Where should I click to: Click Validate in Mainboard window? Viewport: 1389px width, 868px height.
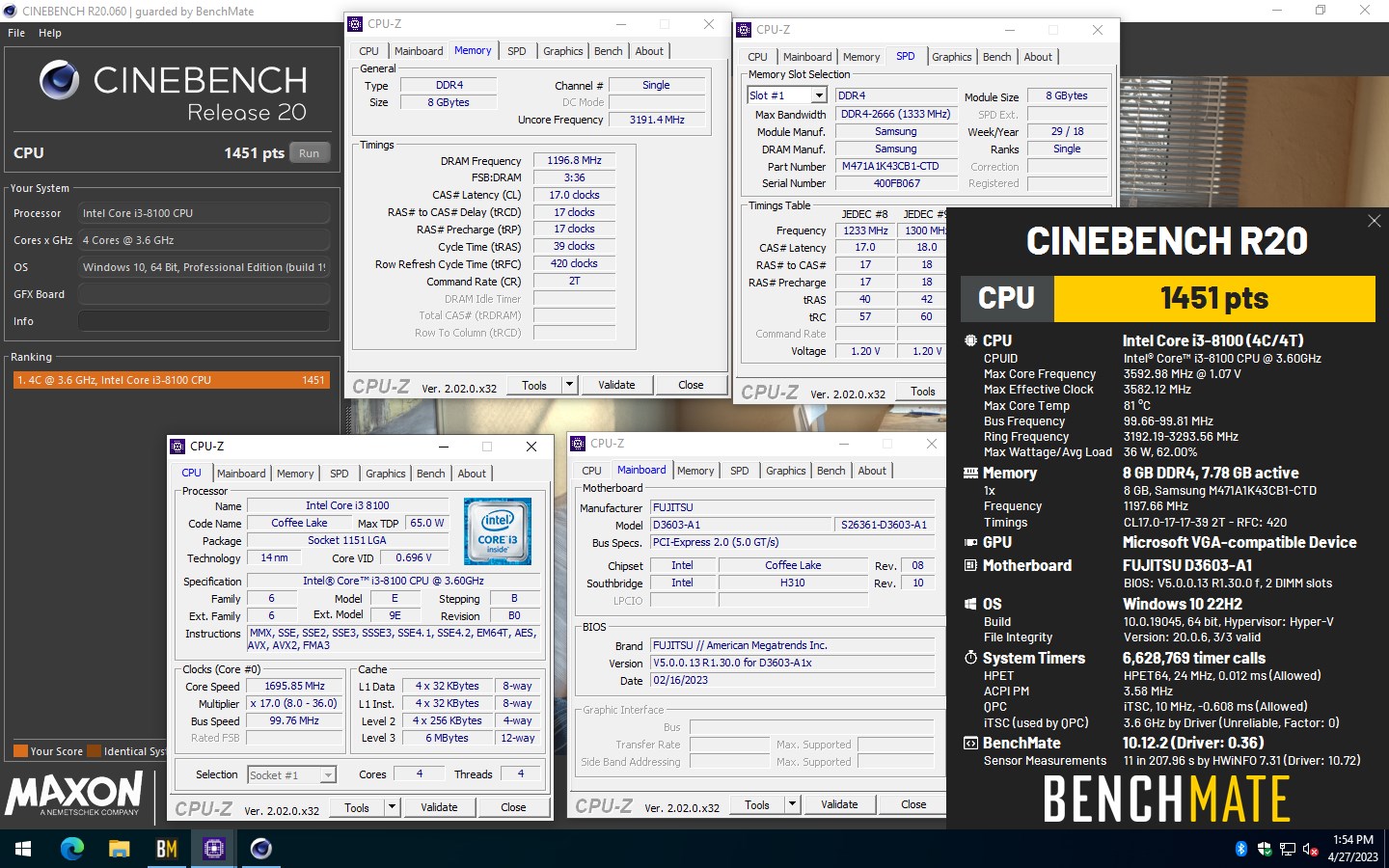click(x=839, y=804)
